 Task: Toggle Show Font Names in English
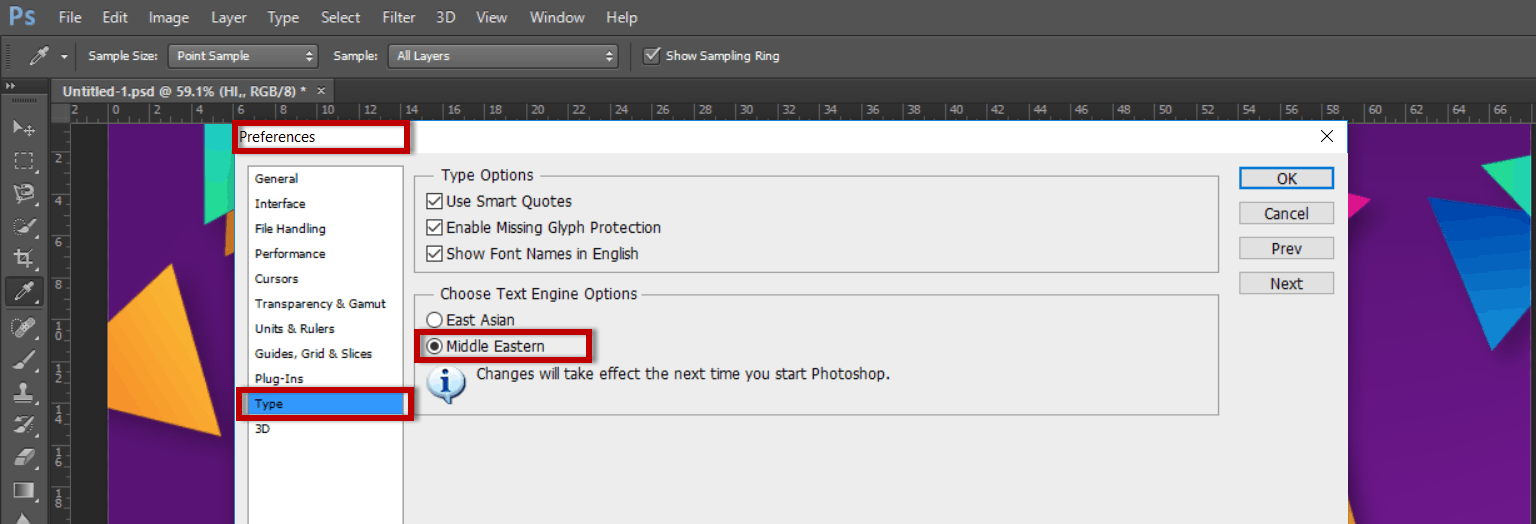(x=434, y=254)
